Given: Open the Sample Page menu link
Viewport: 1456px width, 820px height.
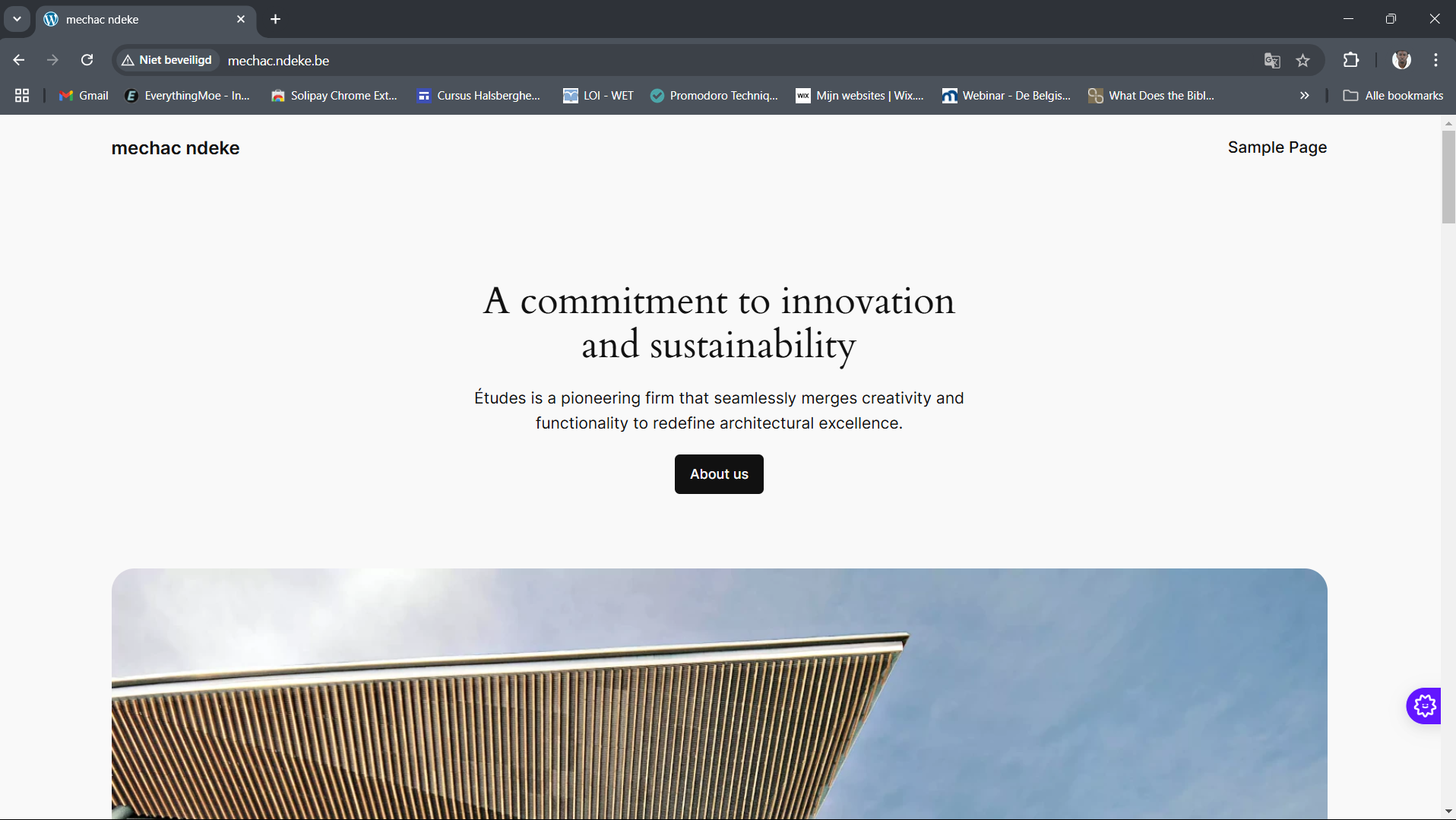Looking at the screenshot, I should (x=1277, y=147).
